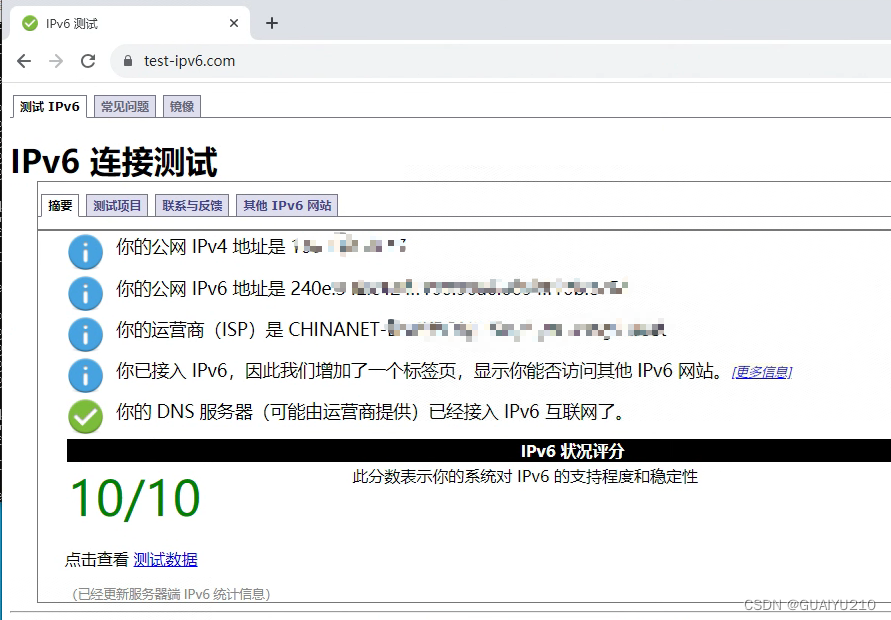
Task: Switch to the 常见问题 tab
Action: [x=123, y=105]
